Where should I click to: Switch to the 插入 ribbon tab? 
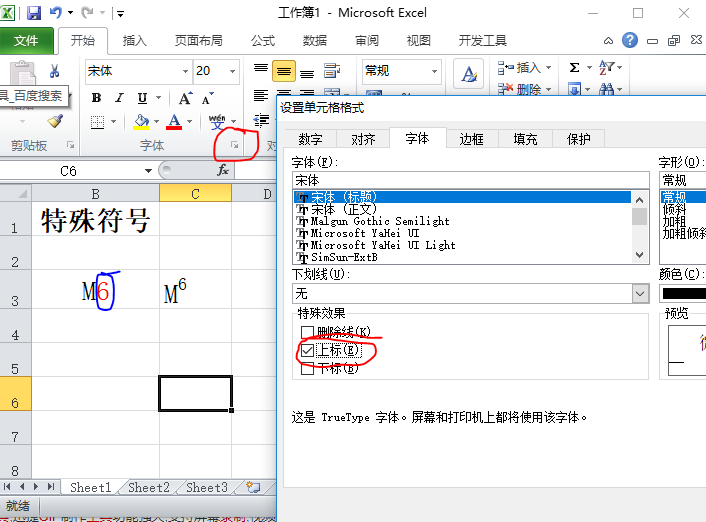point(135,41)
